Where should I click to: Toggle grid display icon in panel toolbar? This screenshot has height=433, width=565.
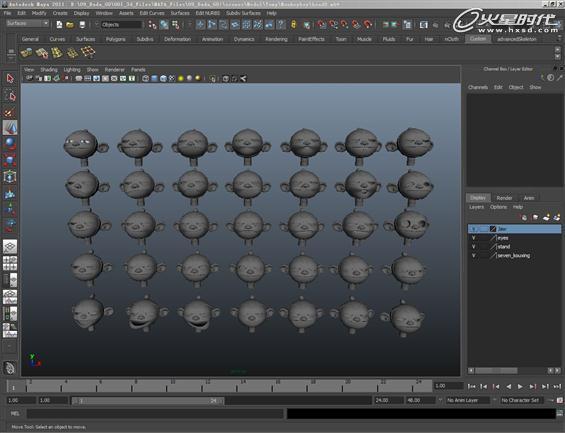pos(79,78)
